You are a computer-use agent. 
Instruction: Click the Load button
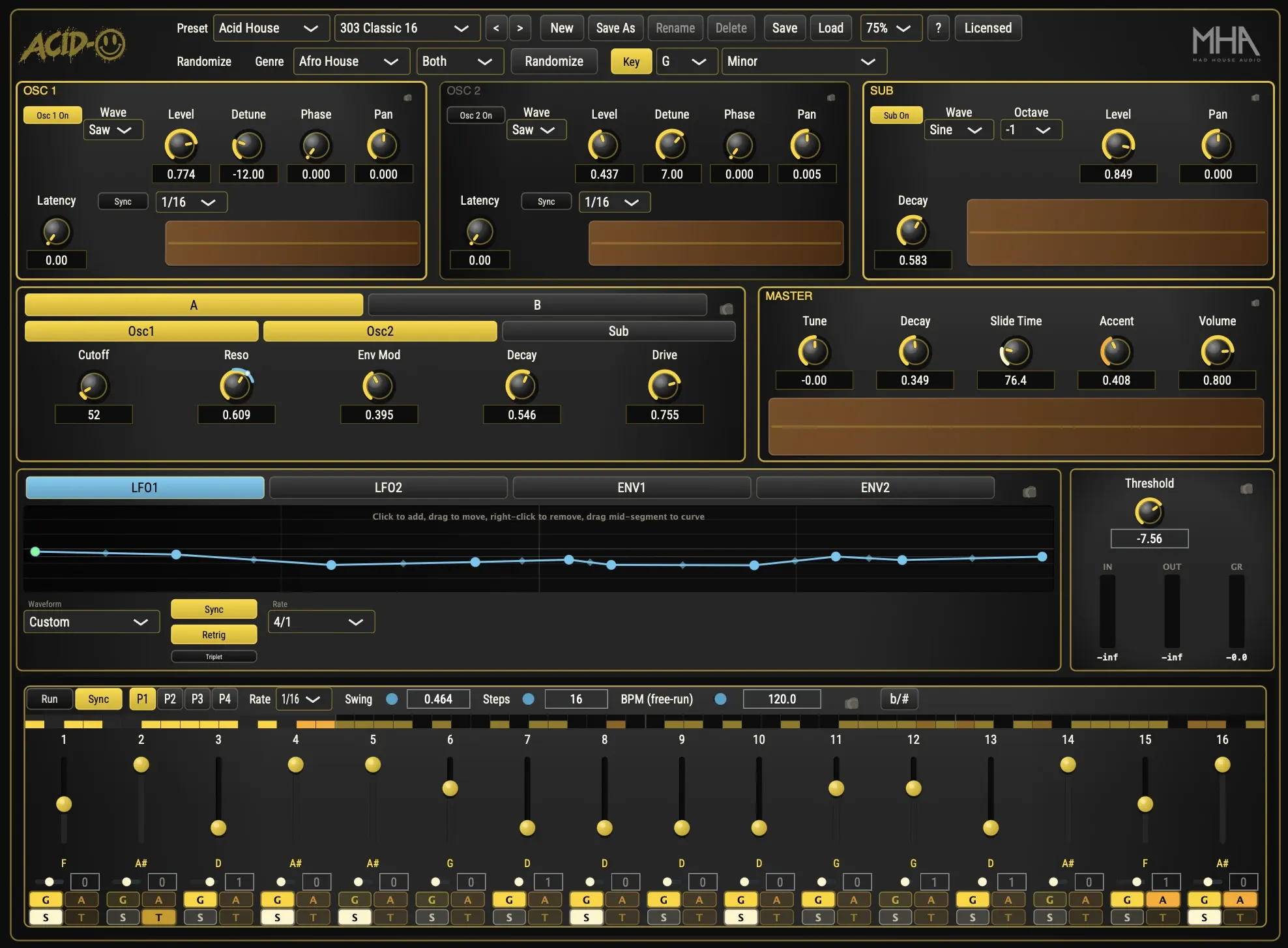point(830,28)
